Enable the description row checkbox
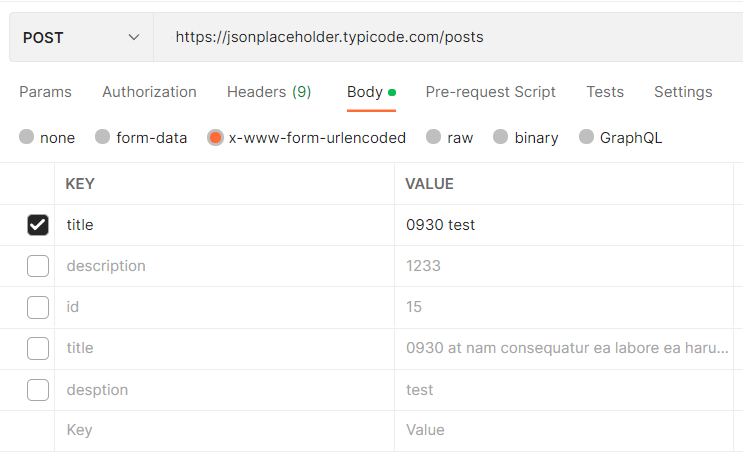This screenshot has width=743, height=467. (38, 266)
